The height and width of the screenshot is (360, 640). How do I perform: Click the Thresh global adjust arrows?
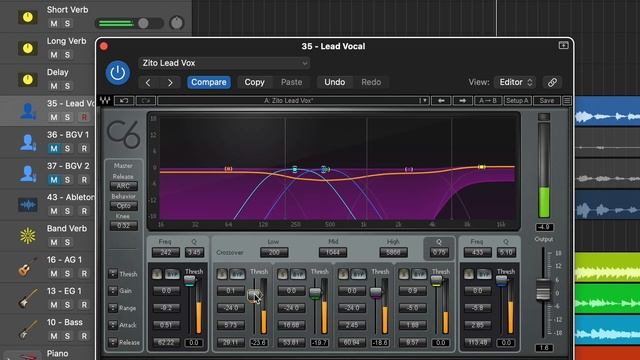[113, 274]
